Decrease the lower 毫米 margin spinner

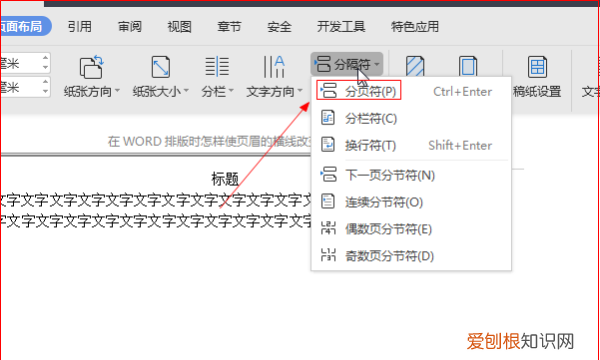(x=45, y=91)
